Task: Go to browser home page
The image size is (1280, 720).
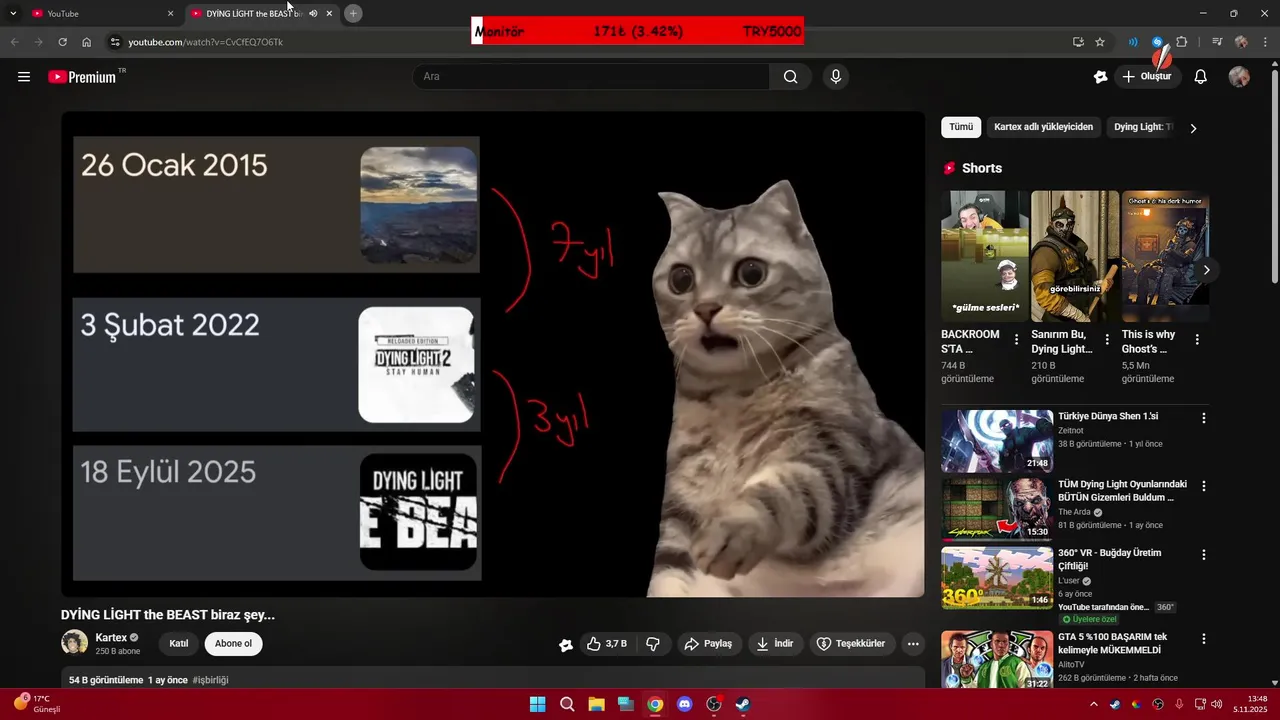Action: pyautogui.click(x=87, y=42)
